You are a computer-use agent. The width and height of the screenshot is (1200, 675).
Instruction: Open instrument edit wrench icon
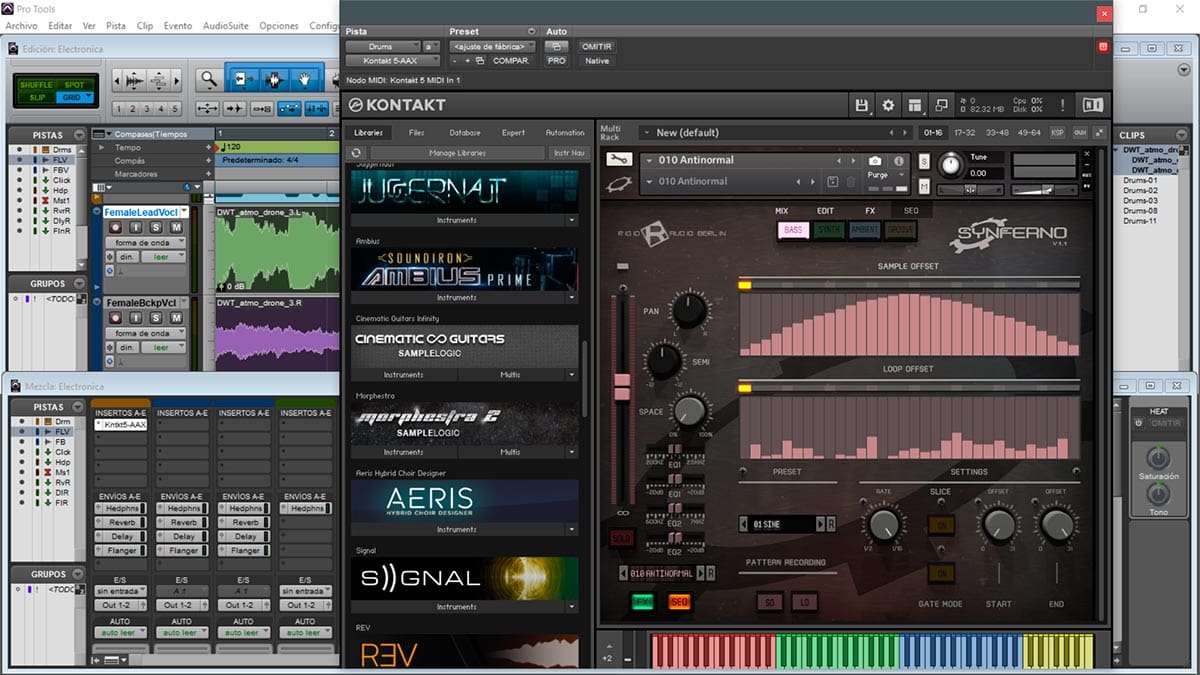[x=619, y=159]
